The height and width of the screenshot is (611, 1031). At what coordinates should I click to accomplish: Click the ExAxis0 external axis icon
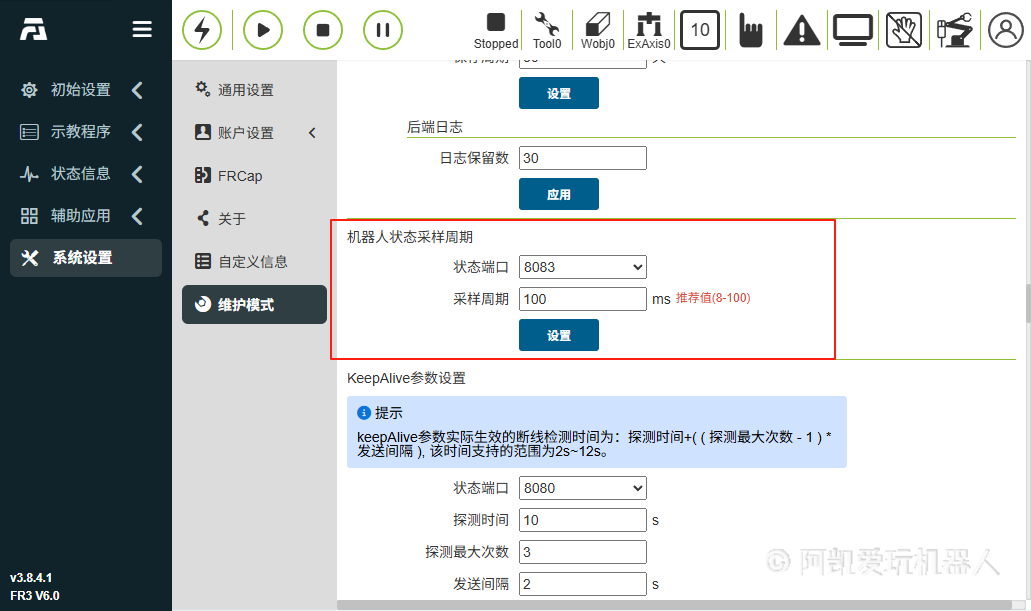[x=648, y=29]
